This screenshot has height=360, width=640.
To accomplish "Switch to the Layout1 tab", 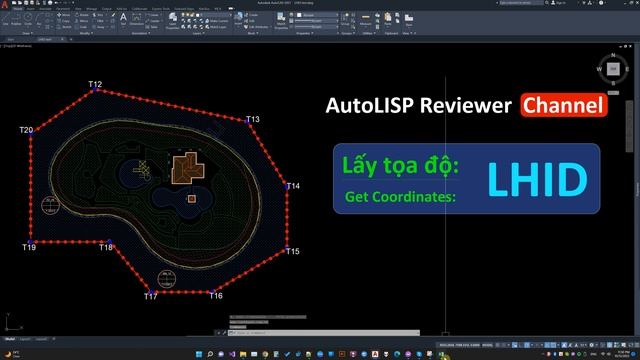I will point(25,339).
